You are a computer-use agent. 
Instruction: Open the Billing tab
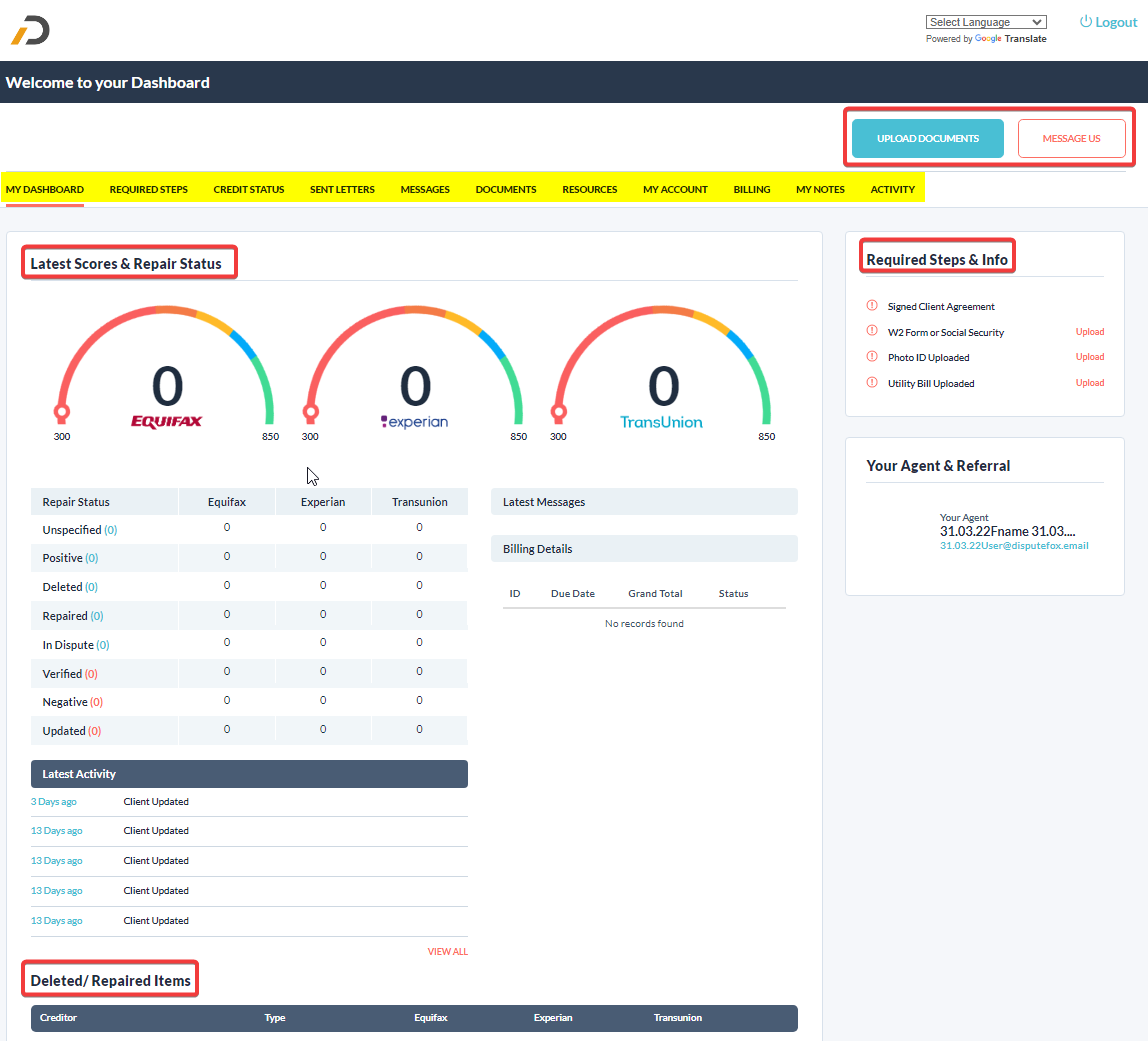point(751,189)
